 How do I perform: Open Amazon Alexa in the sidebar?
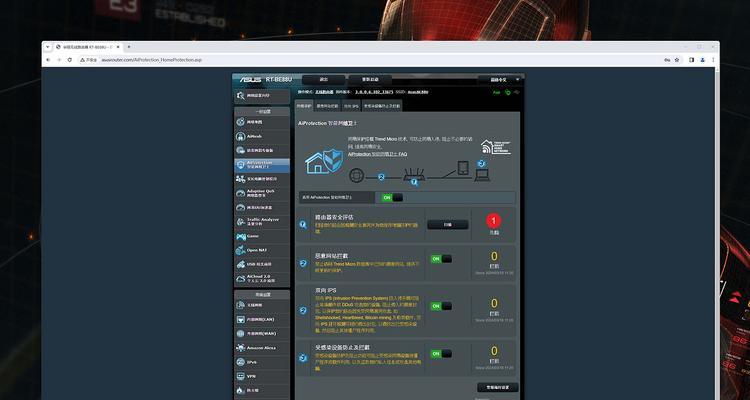click(262, 348)
